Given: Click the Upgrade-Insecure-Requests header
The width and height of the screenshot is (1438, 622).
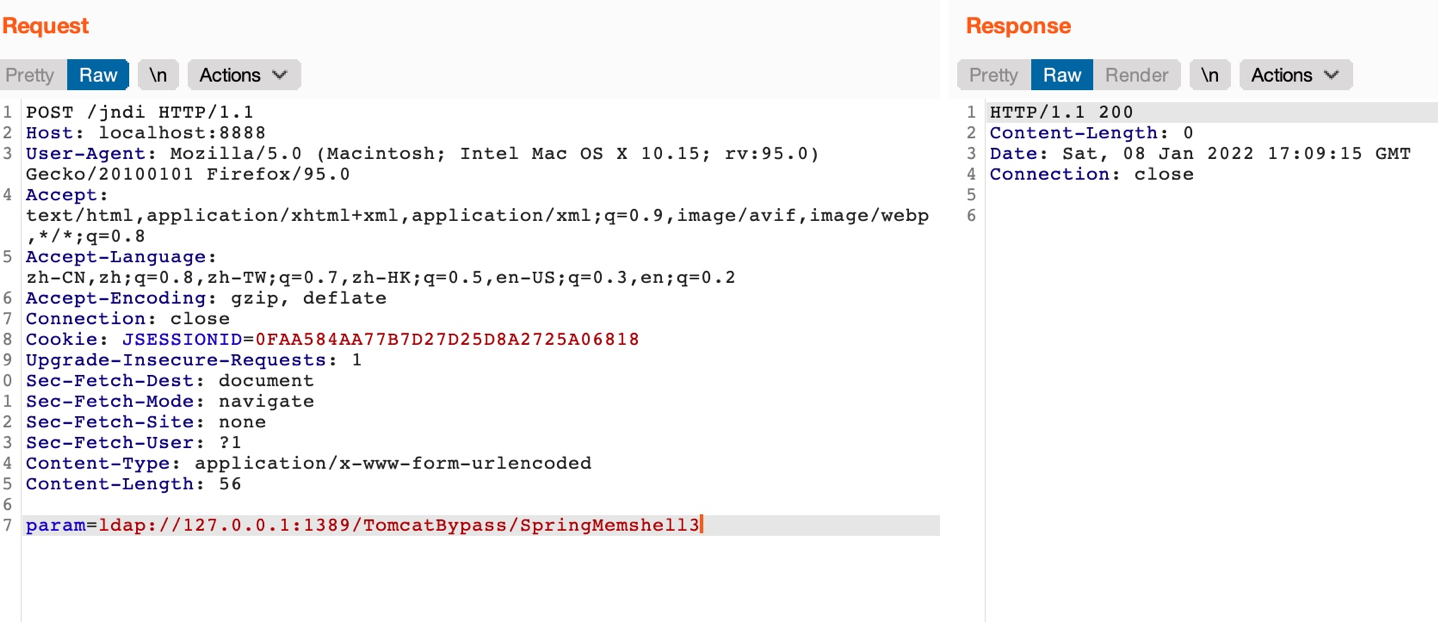Looking at the screenshot, I should [x=194, y=360].
